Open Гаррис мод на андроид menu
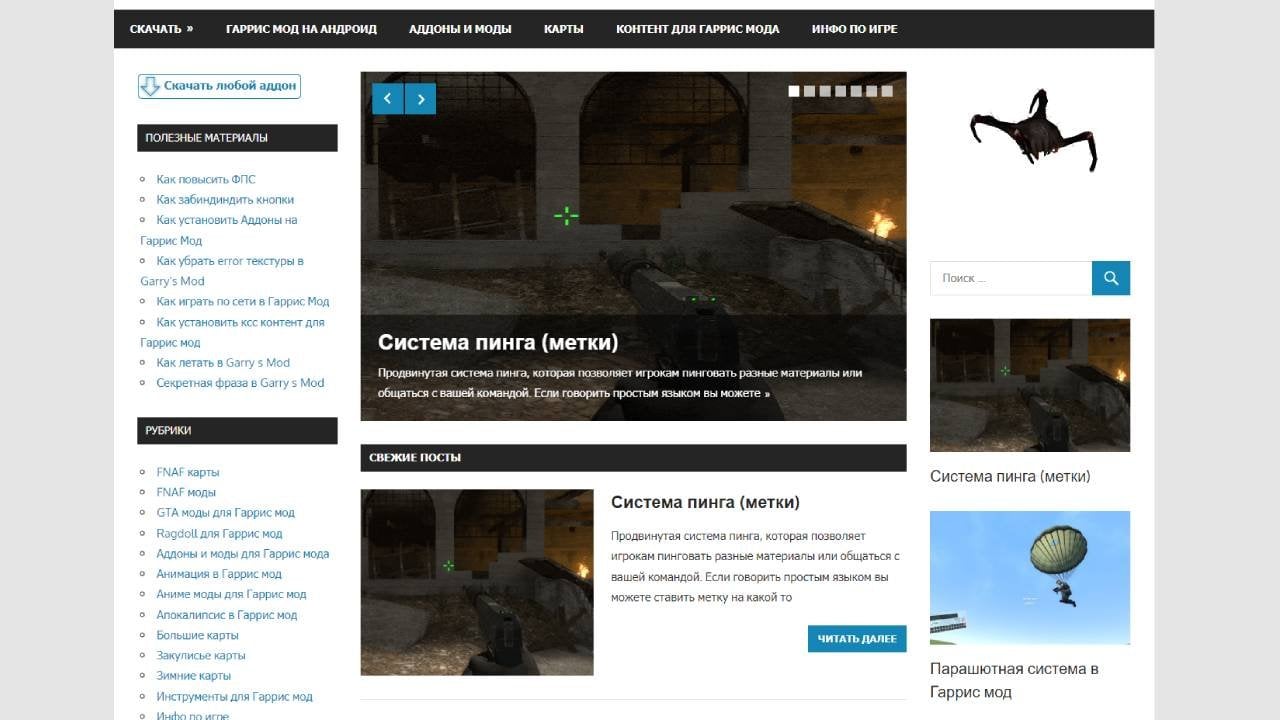The image size is (1280, 720). pos(301,29)
